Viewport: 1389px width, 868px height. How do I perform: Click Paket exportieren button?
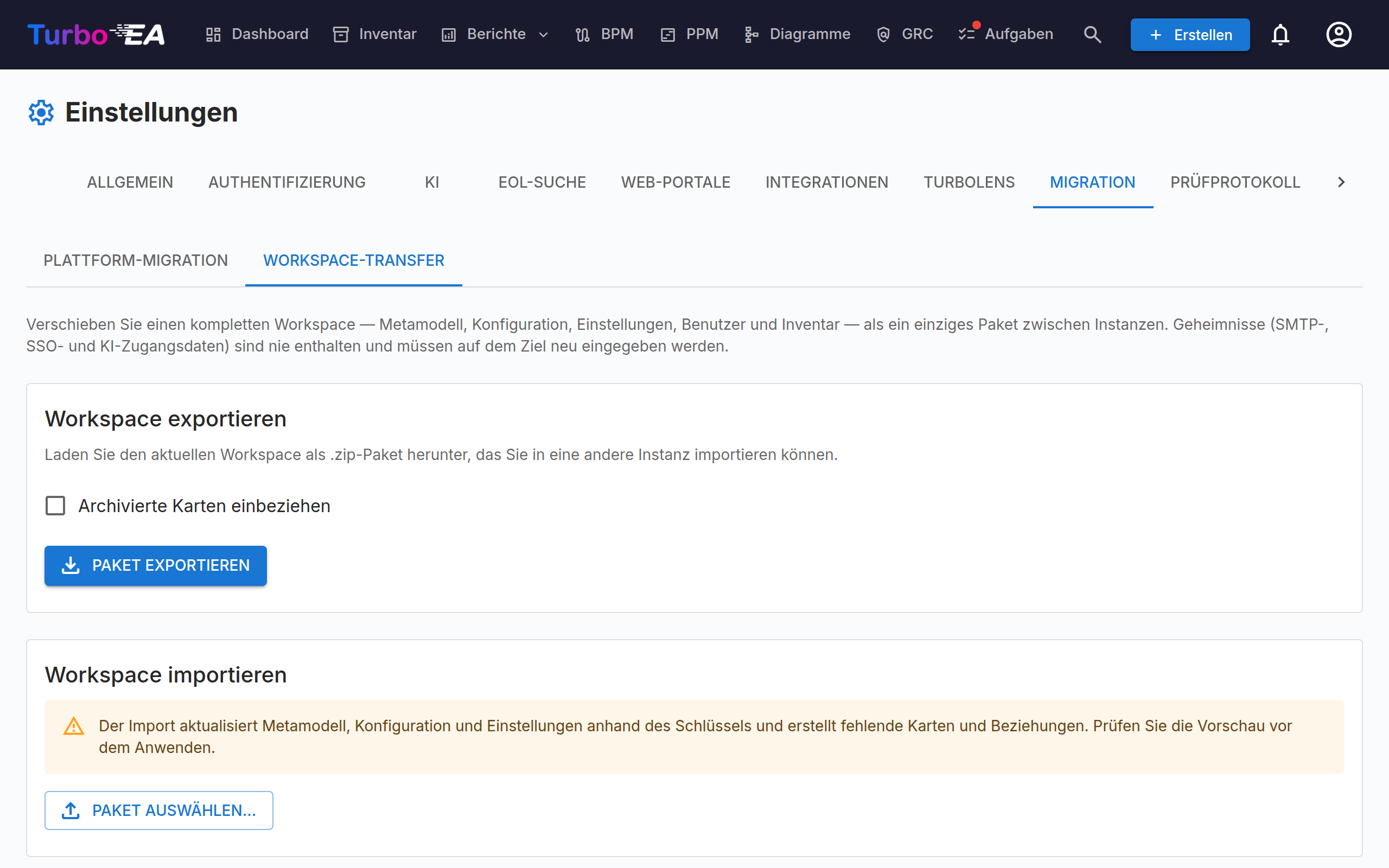[x=156, y=565]
